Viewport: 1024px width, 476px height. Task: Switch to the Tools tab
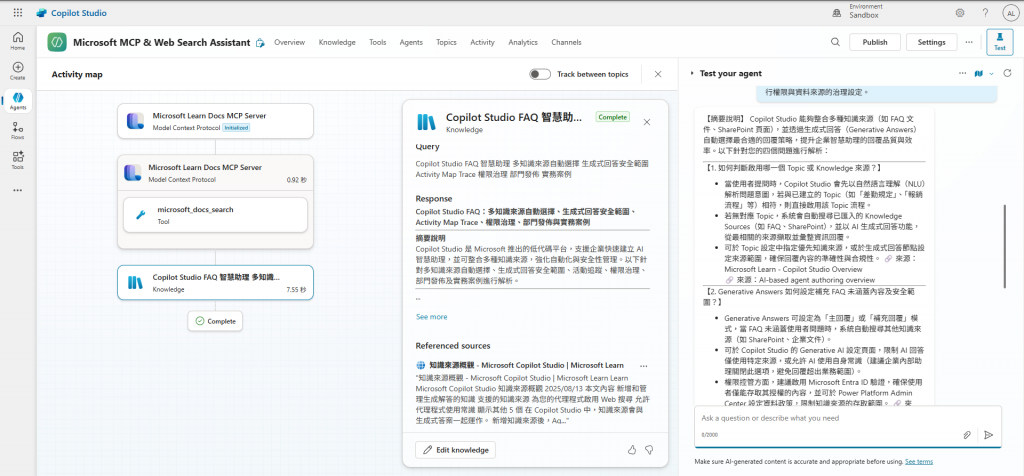tap(377, 42)
